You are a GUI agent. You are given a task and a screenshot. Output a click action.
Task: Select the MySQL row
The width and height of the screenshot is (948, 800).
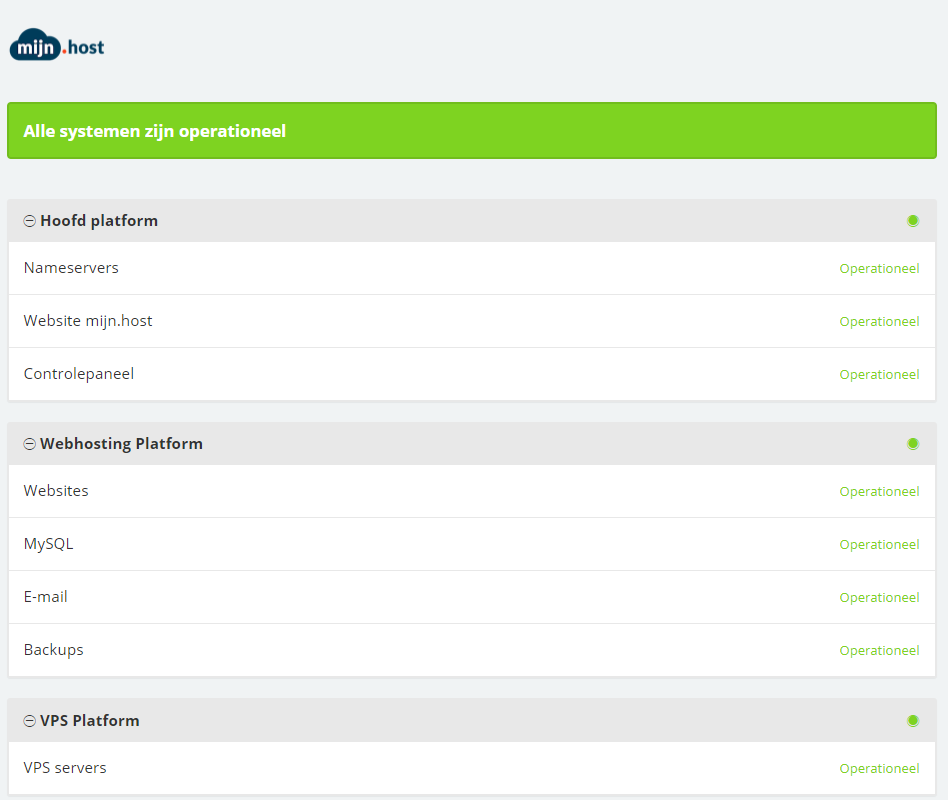(x=48, y=544)
